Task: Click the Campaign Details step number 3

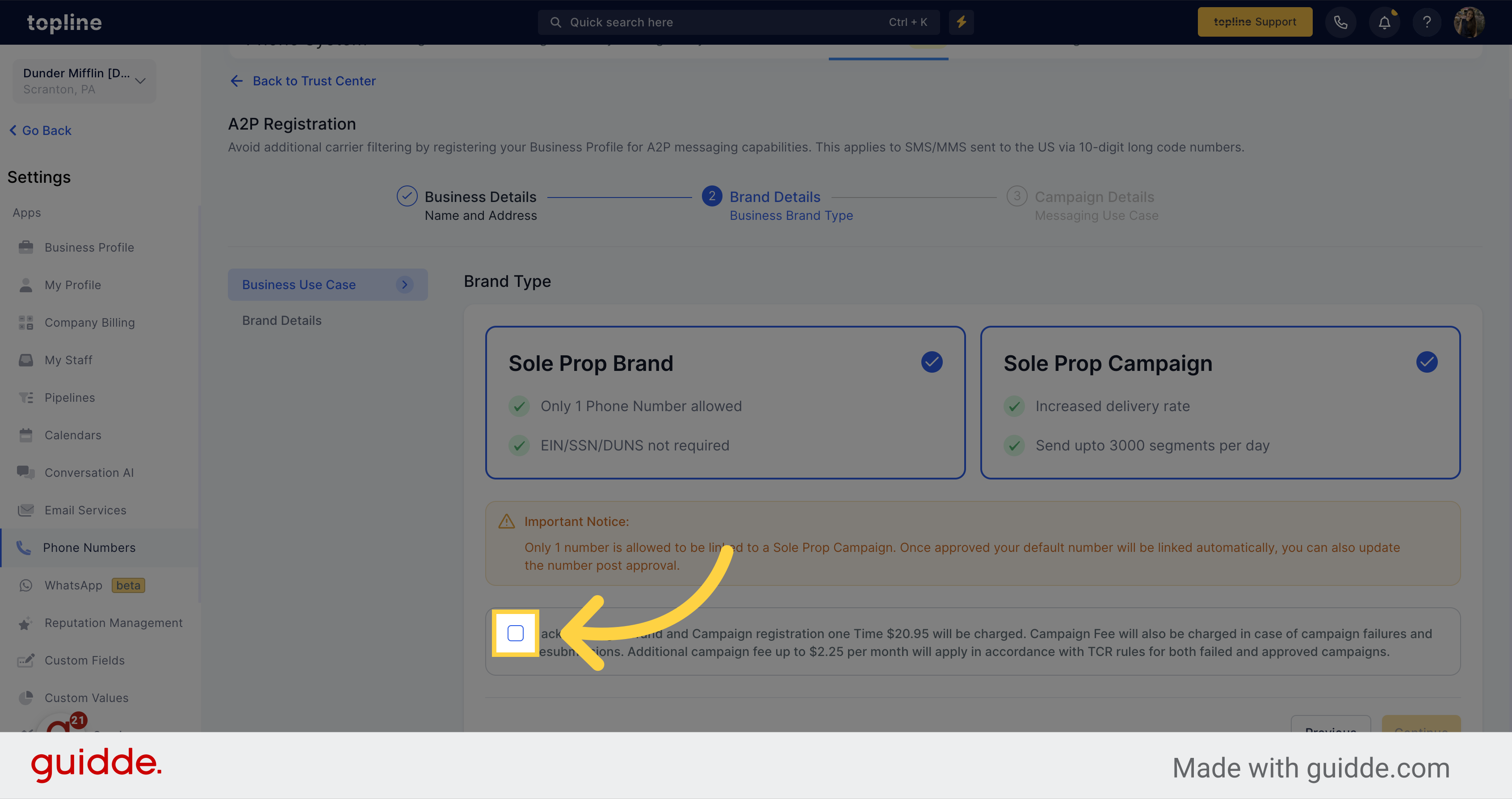Action: point(1016,196)
